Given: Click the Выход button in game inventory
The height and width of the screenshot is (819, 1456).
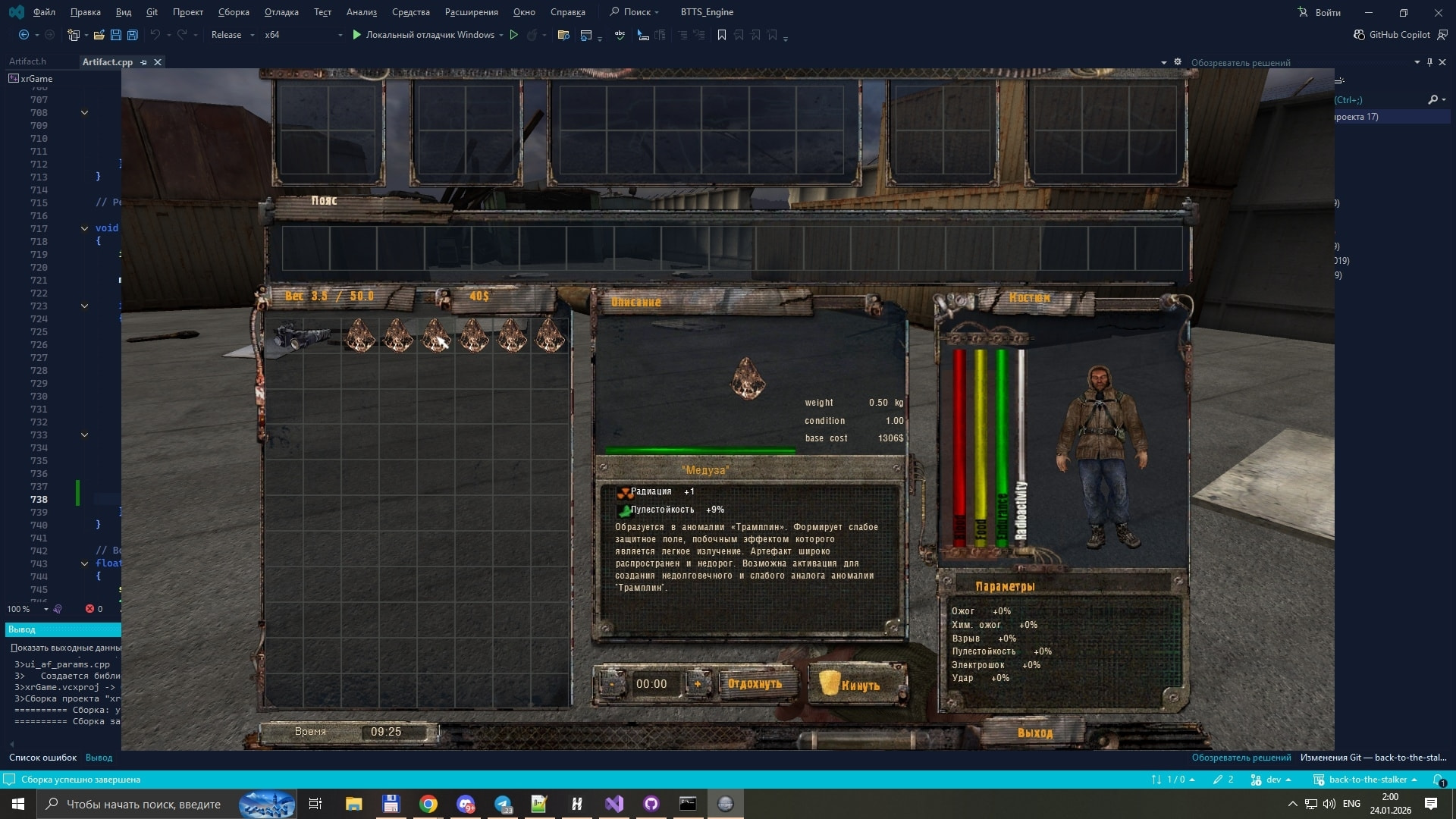Looking at the screenshot, I should pos(1034,733).
